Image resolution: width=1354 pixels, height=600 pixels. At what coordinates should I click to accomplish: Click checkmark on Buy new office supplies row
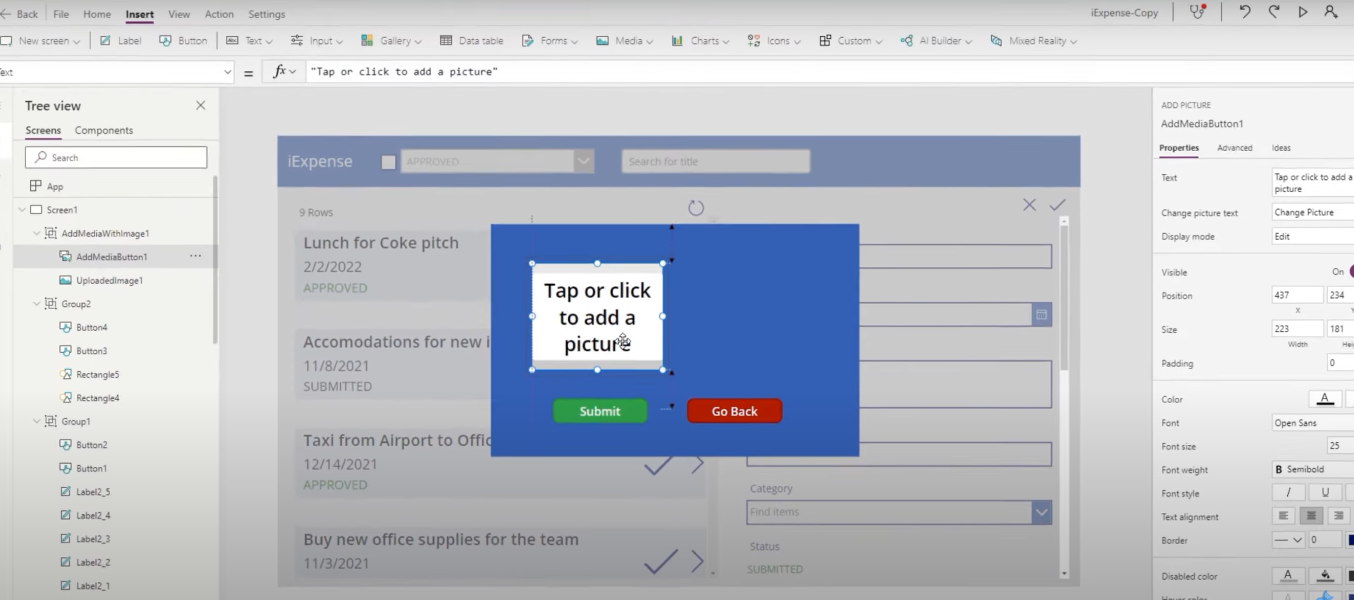coord(660,562)
